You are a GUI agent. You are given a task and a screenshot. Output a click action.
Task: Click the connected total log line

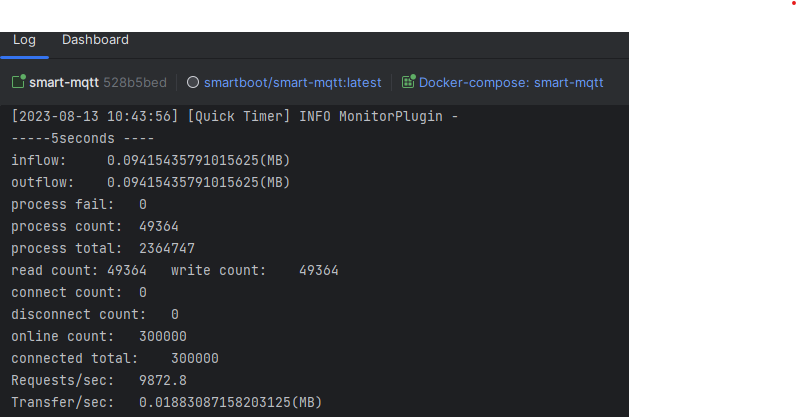click(x=114, y=358)
